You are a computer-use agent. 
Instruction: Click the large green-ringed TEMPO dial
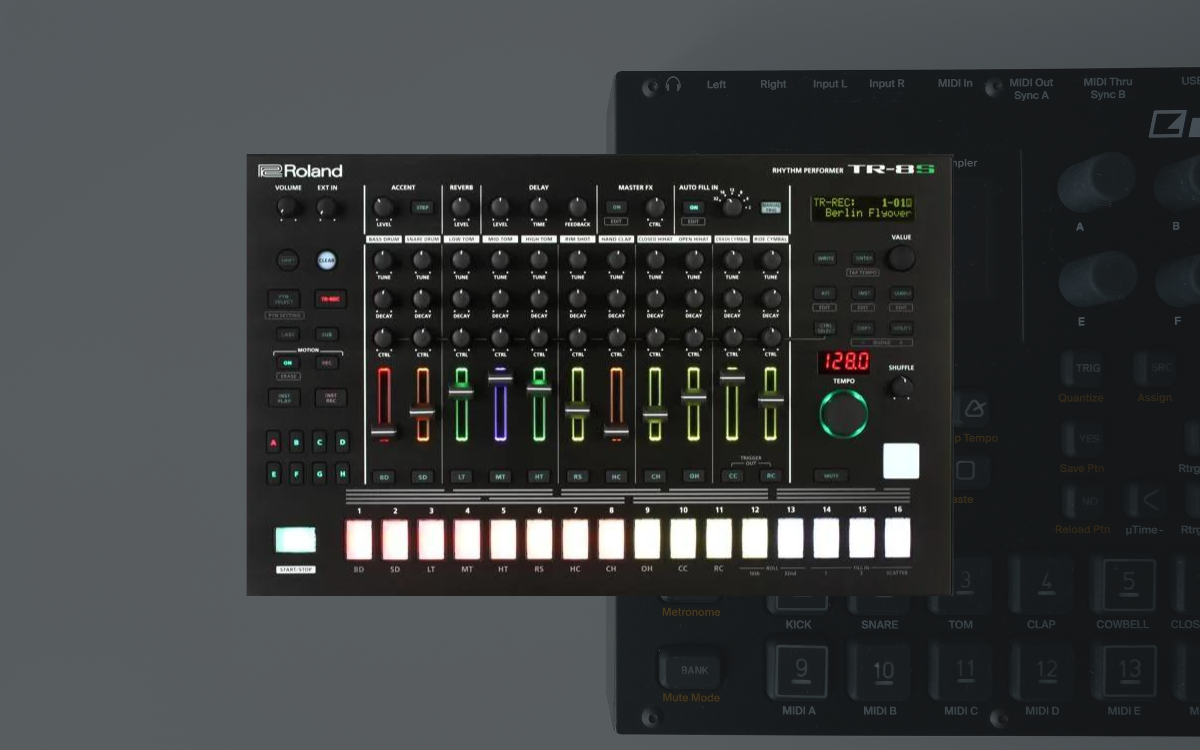point(844,414)
